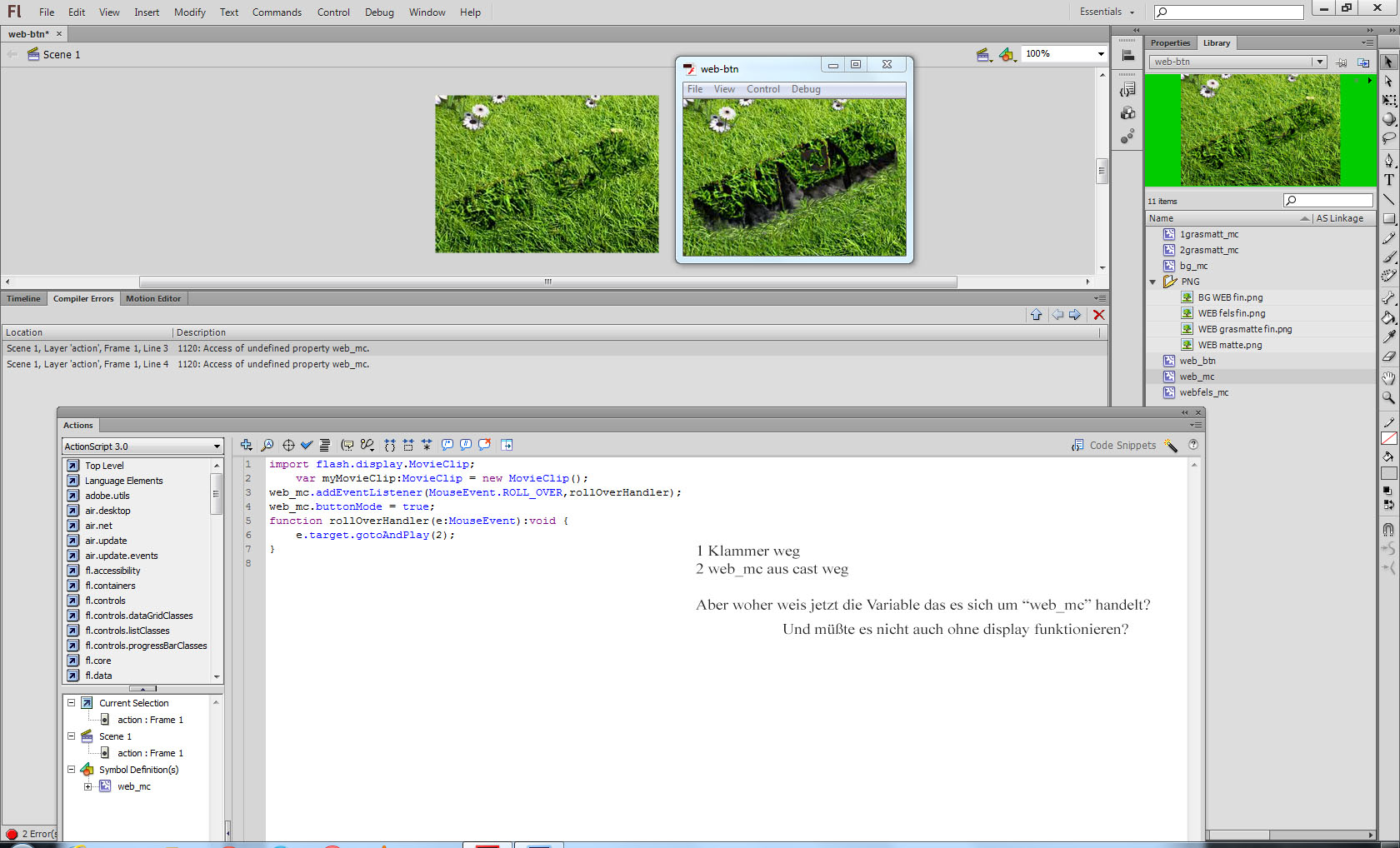
Task: Click the Check syntax checkmark icon
Action: pos(307,445)
